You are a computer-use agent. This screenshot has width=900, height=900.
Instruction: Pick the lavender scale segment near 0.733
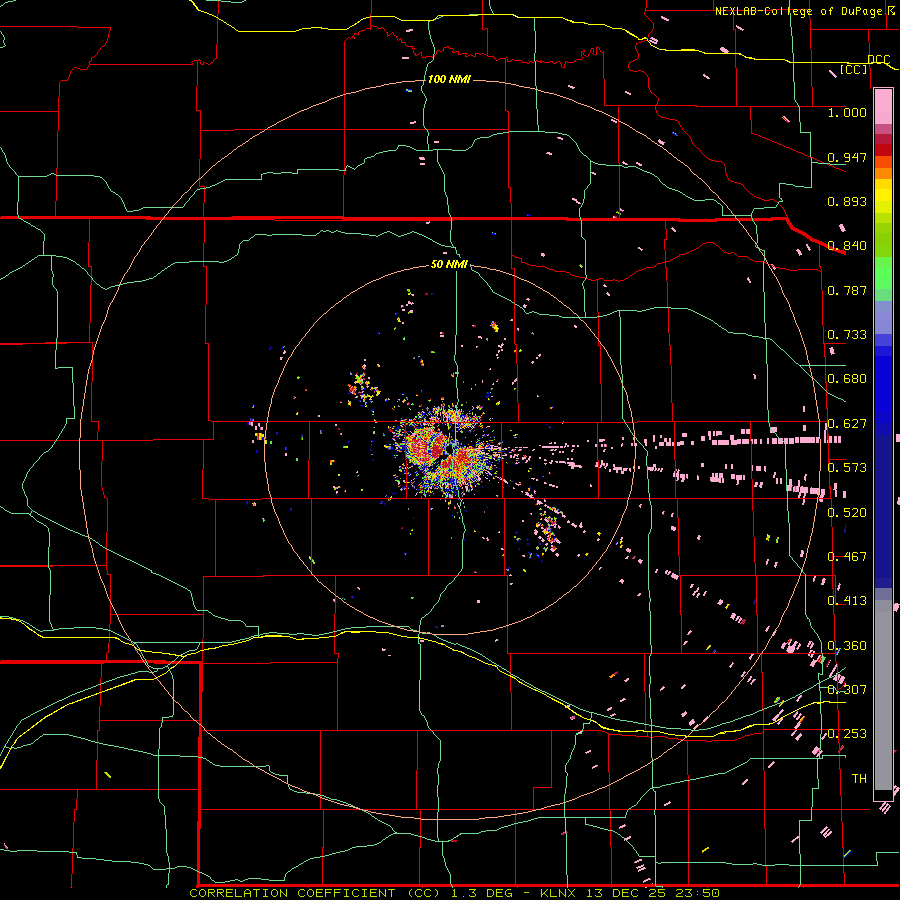pos(883,317)
